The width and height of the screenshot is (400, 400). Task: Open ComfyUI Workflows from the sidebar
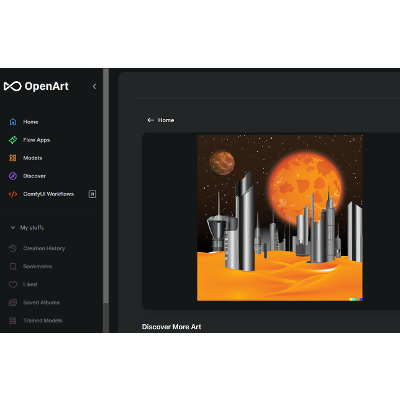[x=49, y=194]
